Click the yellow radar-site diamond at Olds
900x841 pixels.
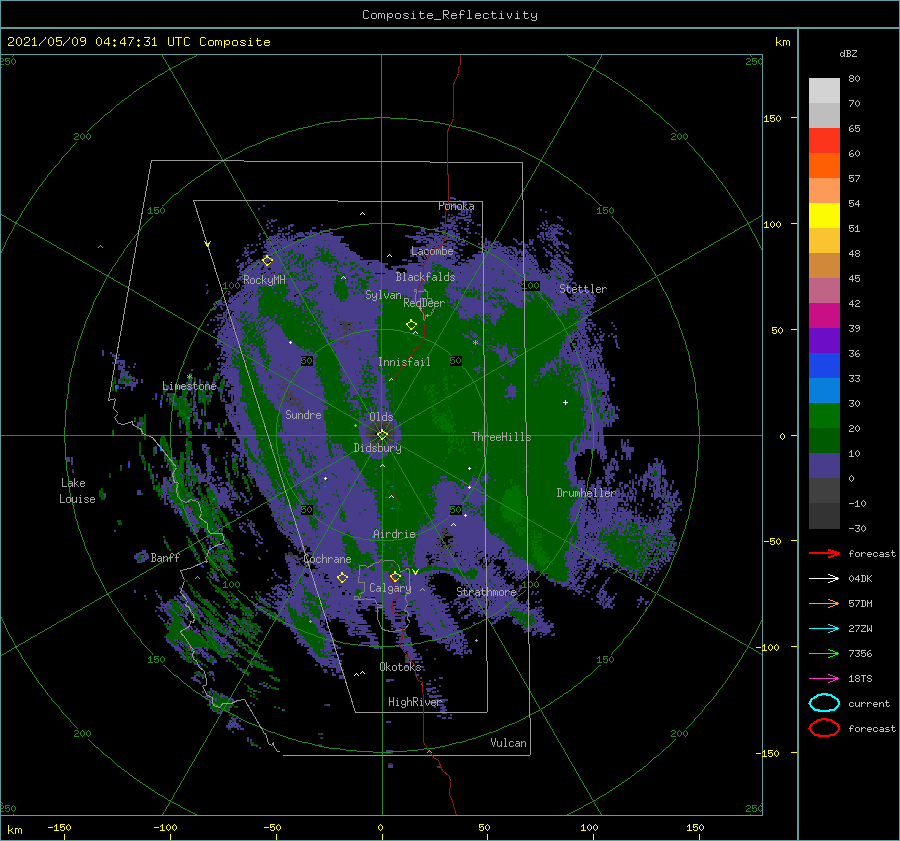(382, 435)
